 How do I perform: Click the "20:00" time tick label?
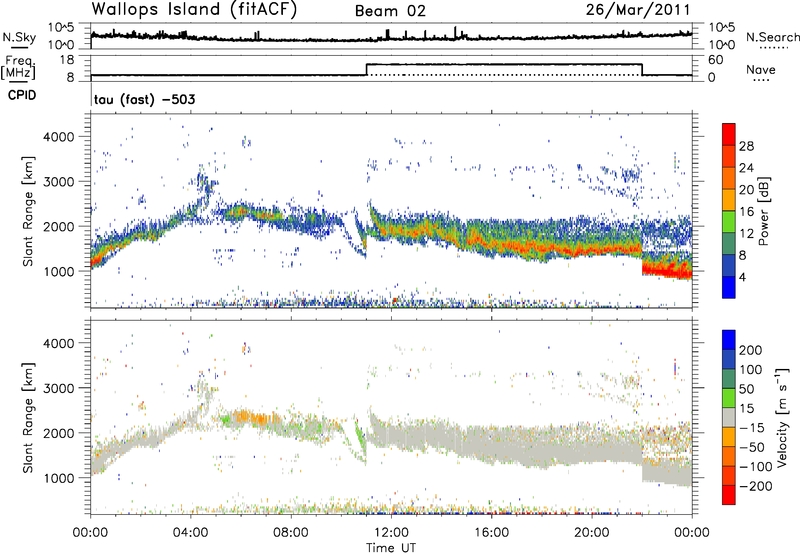[592, 533]
